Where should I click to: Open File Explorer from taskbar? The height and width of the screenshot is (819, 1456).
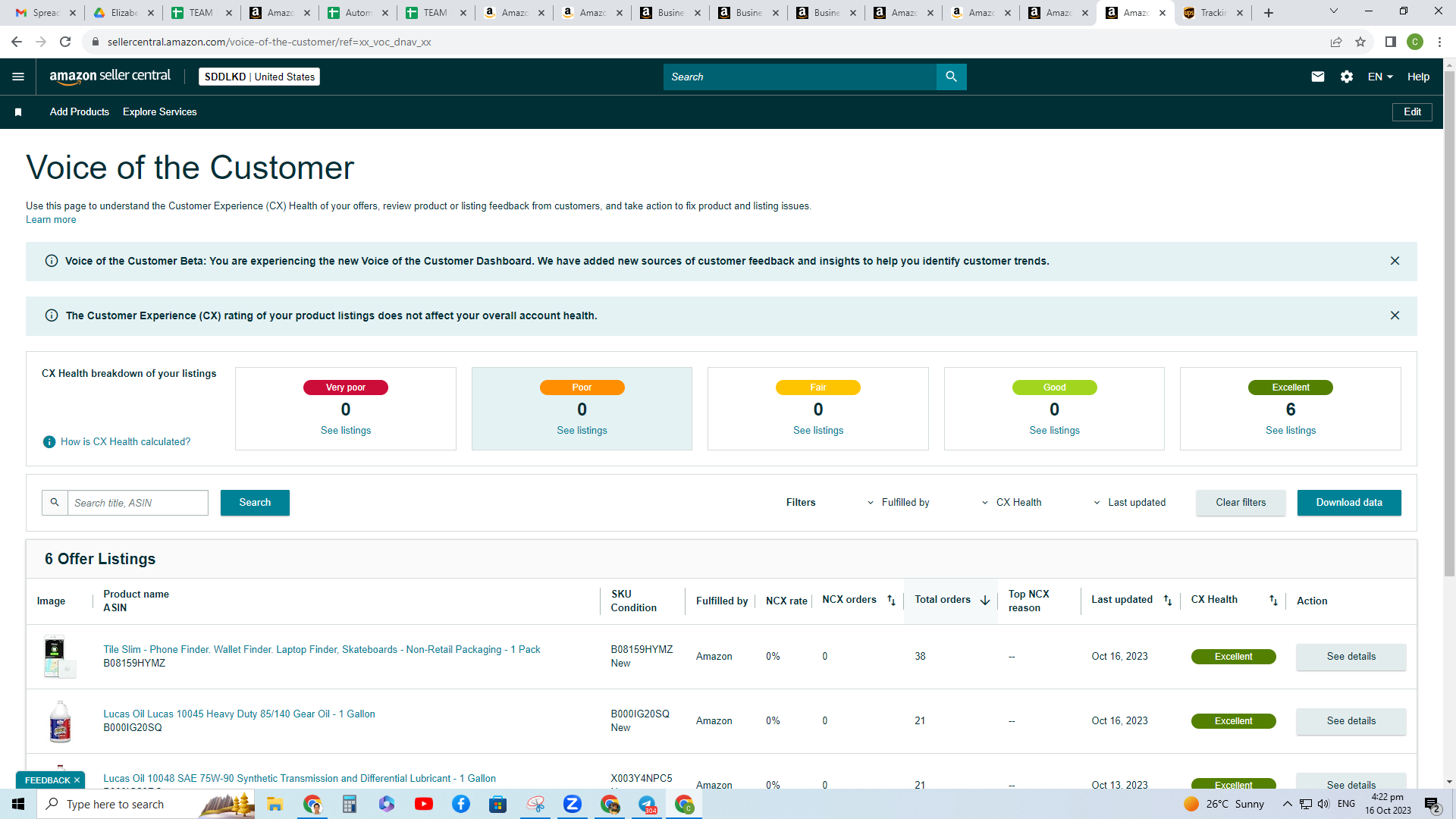click(275, 804)
